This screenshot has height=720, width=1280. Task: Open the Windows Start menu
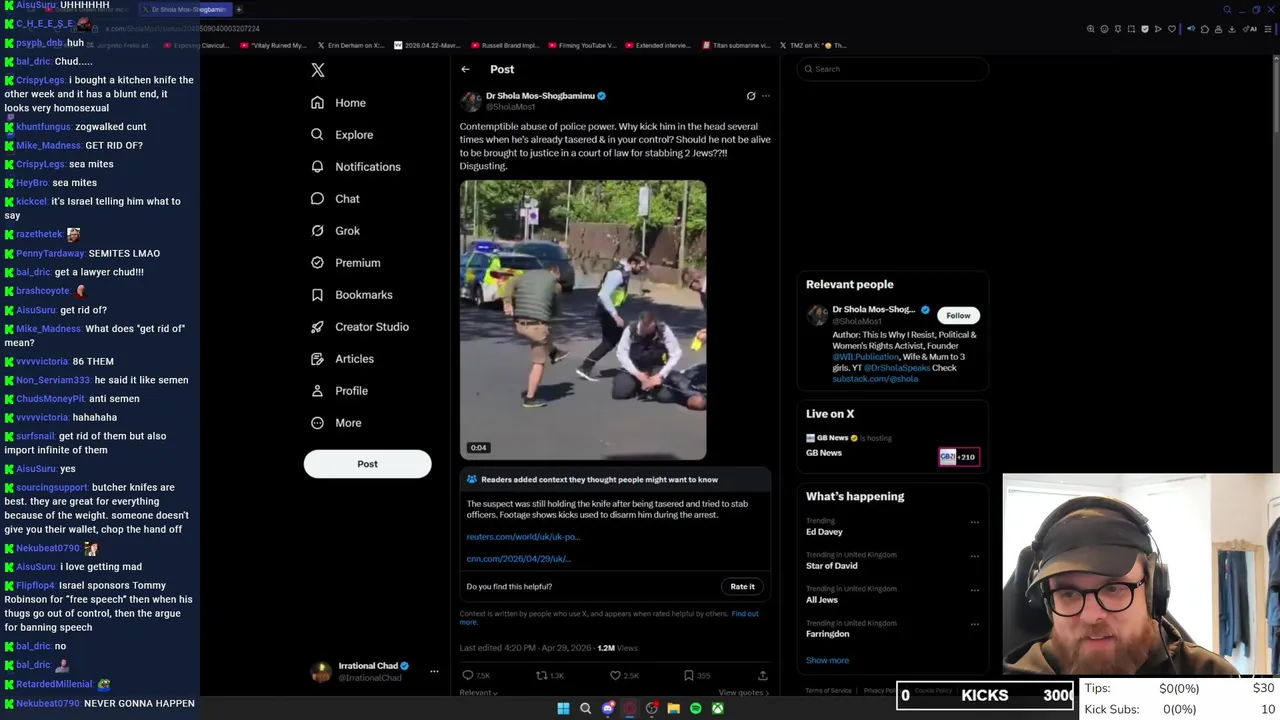pos(563,708)
